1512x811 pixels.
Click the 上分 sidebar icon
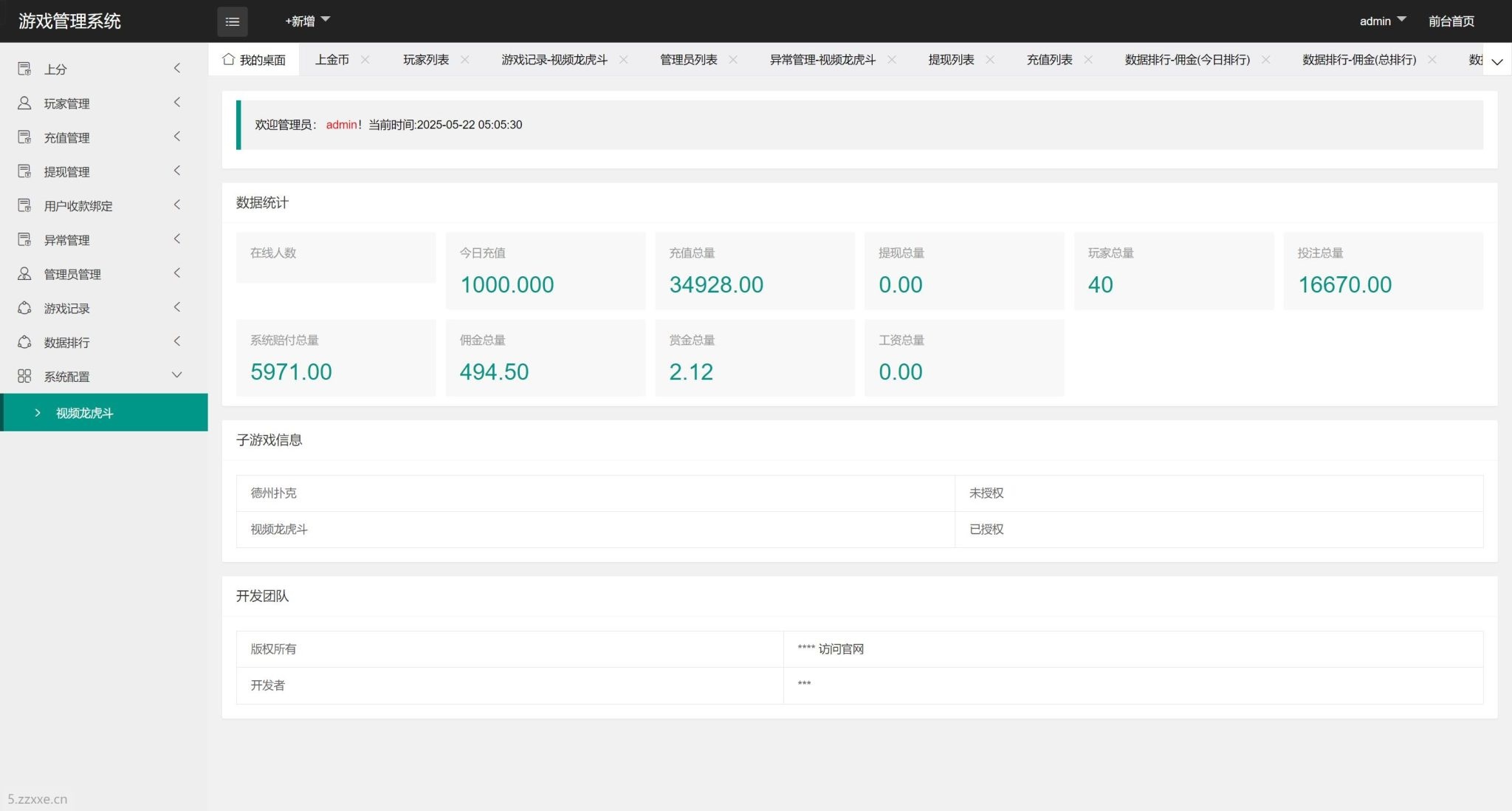(x=24, y=69)
